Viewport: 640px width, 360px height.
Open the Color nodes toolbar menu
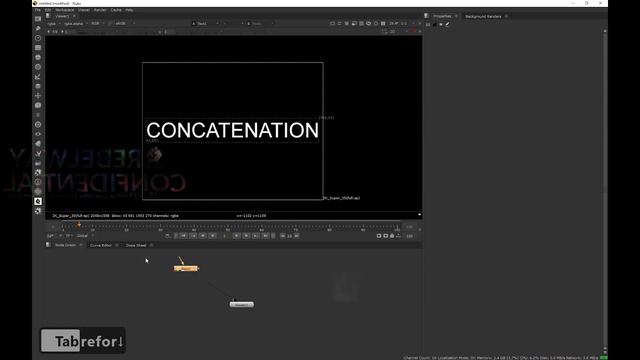point(38,57)
